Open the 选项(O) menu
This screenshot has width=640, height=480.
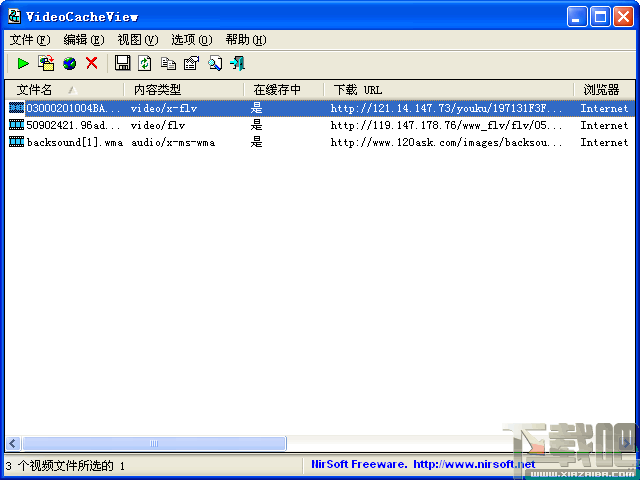coord(191,40)
